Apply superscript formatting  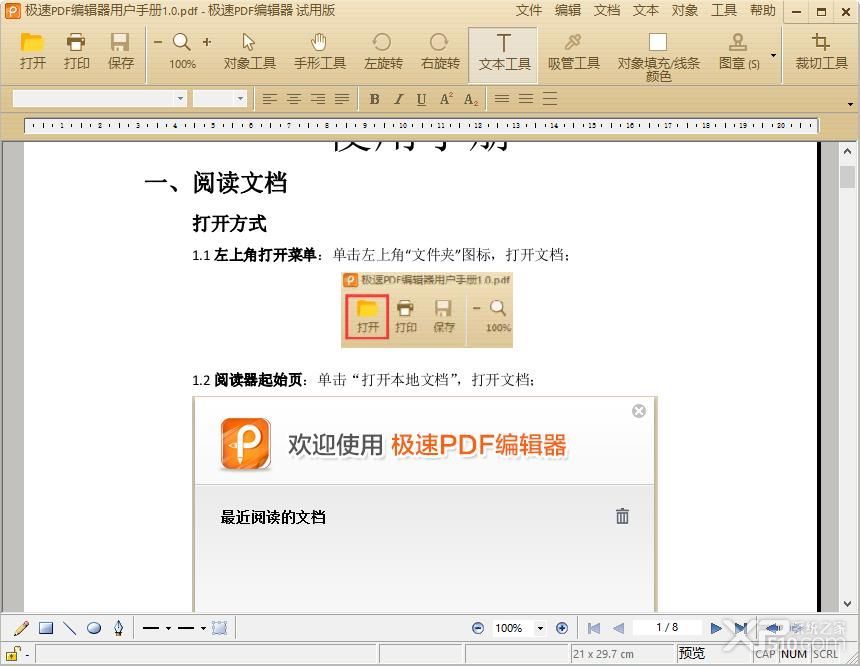pos(446,99)
